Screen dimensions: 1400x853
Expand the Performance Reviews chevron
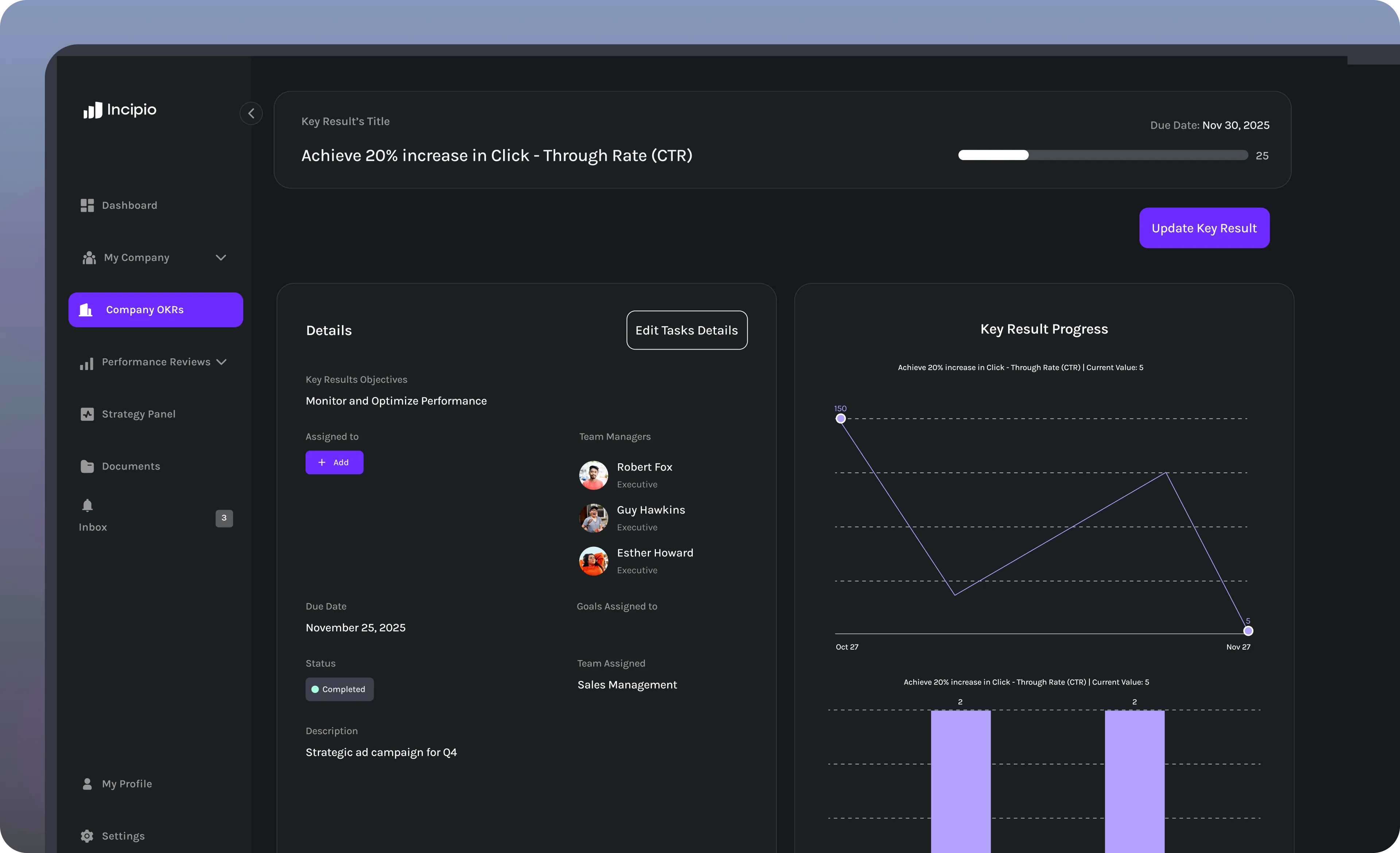click(222, 362)
